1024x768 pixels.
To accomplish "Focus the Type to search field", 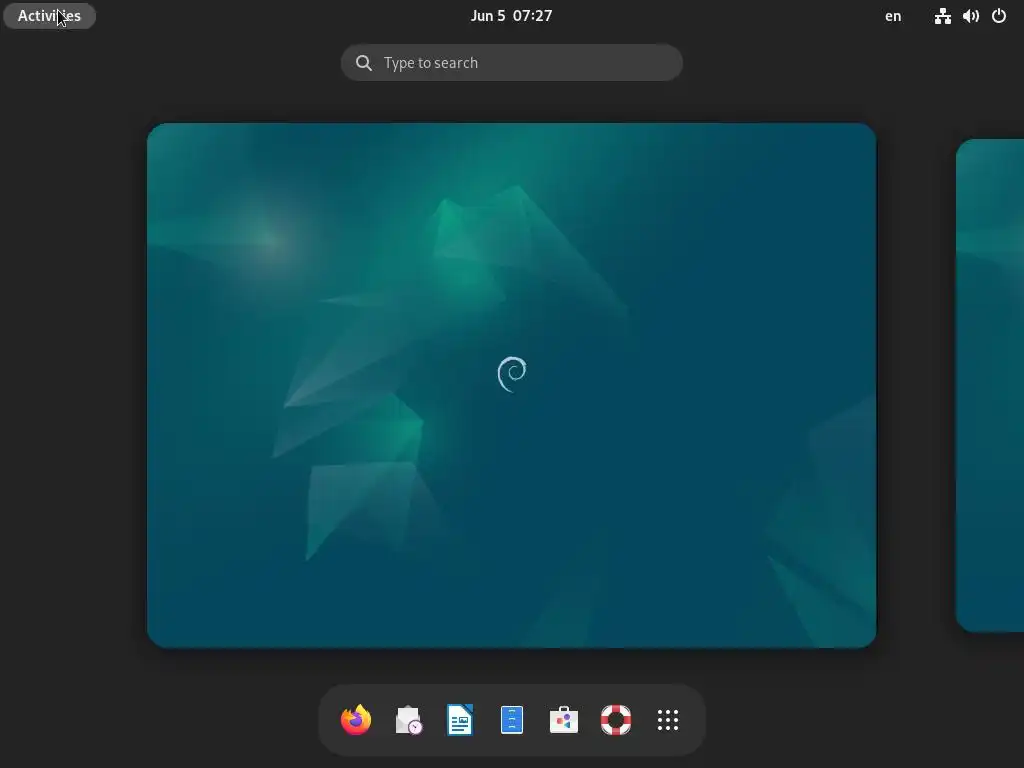I will (511, 63).
